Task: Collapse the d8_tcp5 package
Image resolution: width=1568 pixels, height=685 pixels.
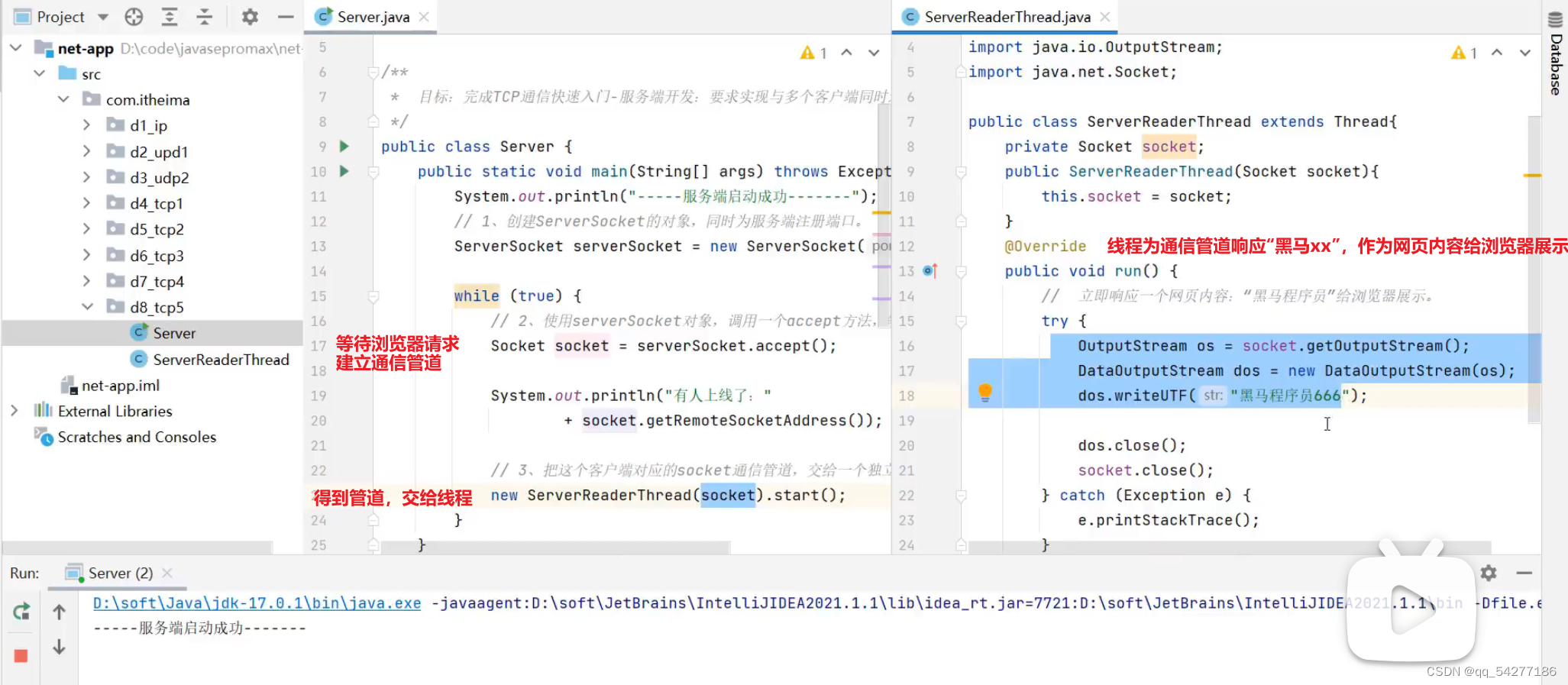Action: coord(87,307)
